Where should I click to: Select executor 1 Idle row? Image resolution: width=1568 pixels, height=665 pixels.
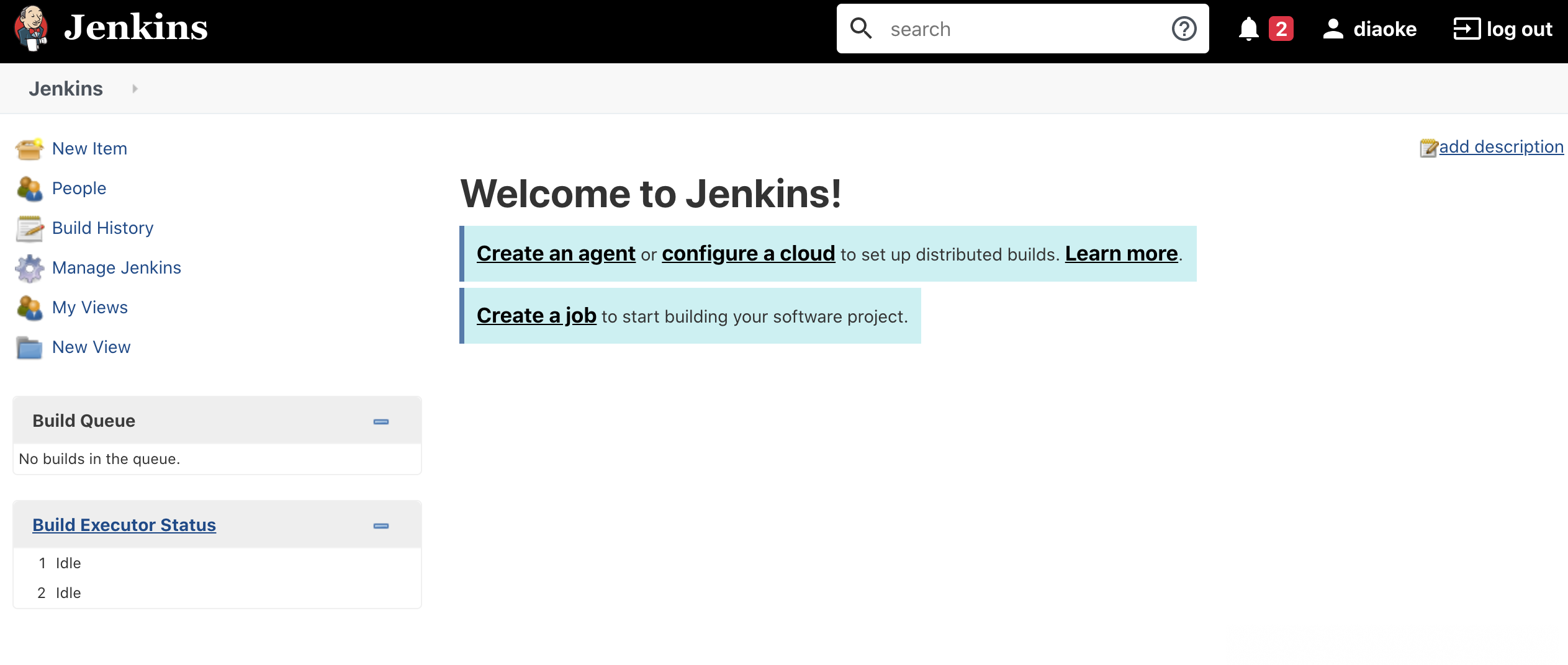tap(217, 563)
